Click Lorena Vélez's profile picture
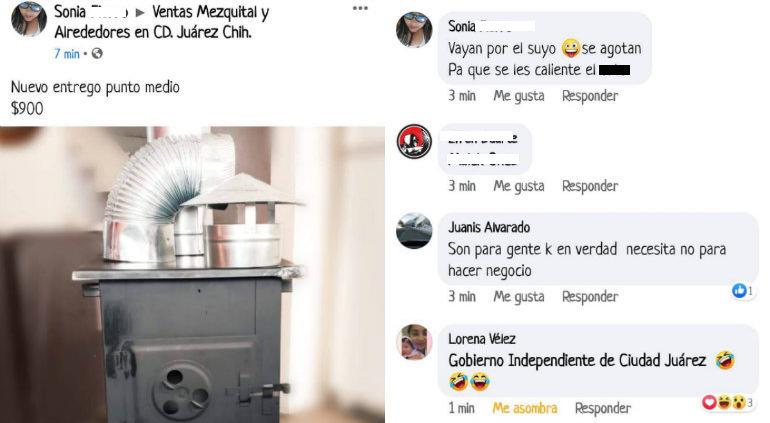 point(414,342)
